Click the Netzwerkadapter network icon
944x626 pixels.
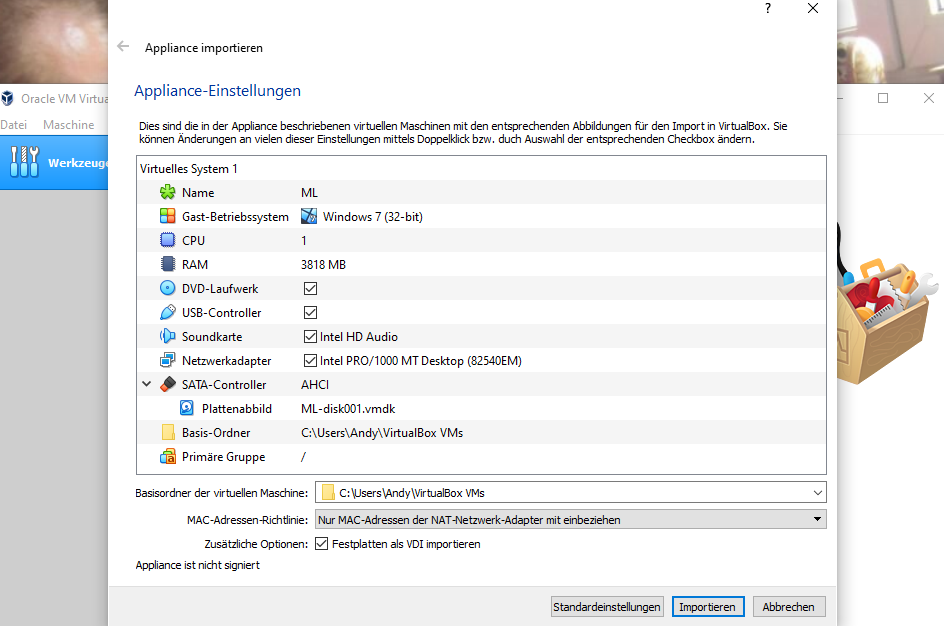(x=167, y=361)
